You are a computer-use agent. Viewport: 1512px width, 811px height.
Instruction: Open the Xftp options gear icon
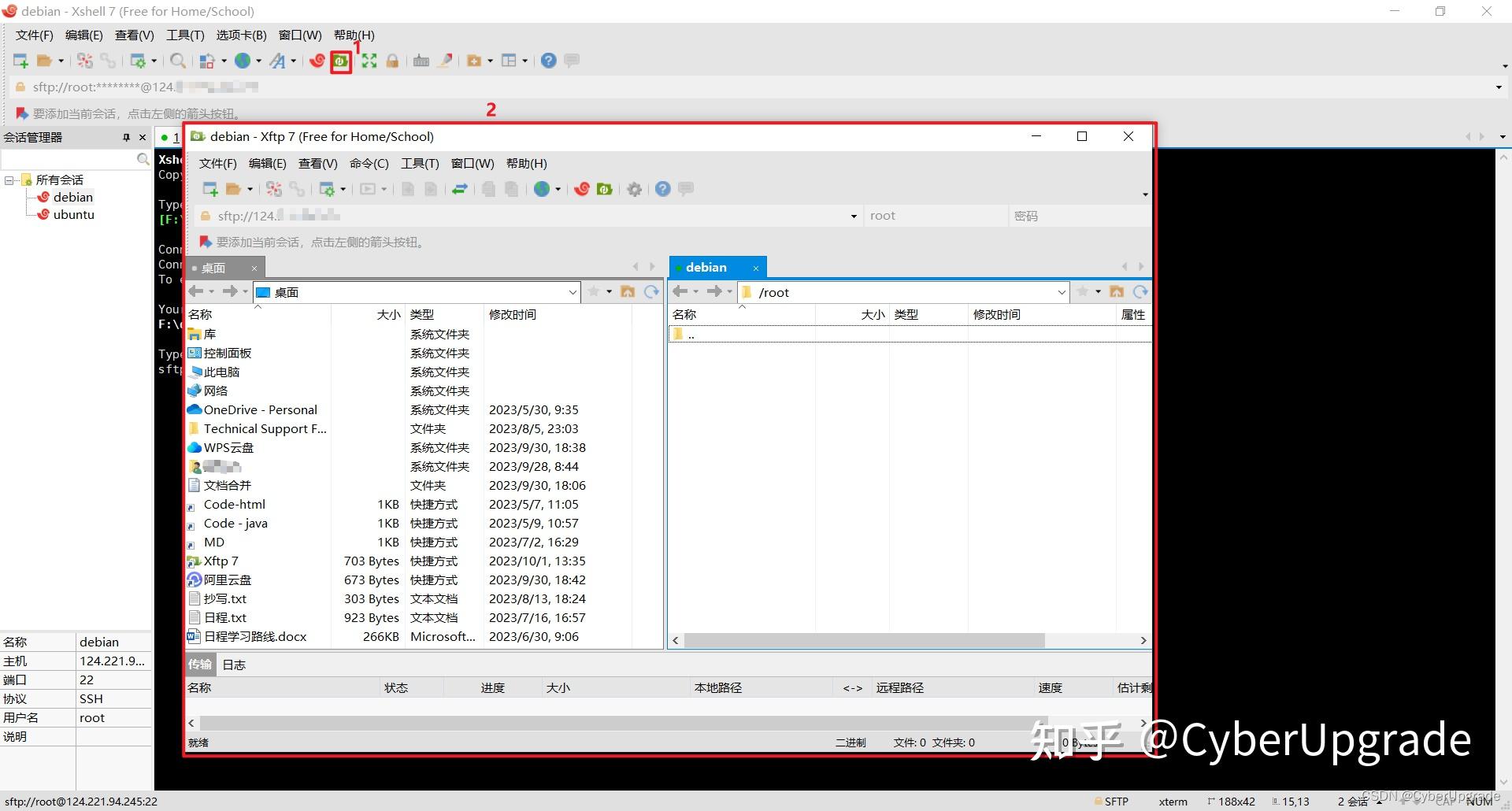634,189
